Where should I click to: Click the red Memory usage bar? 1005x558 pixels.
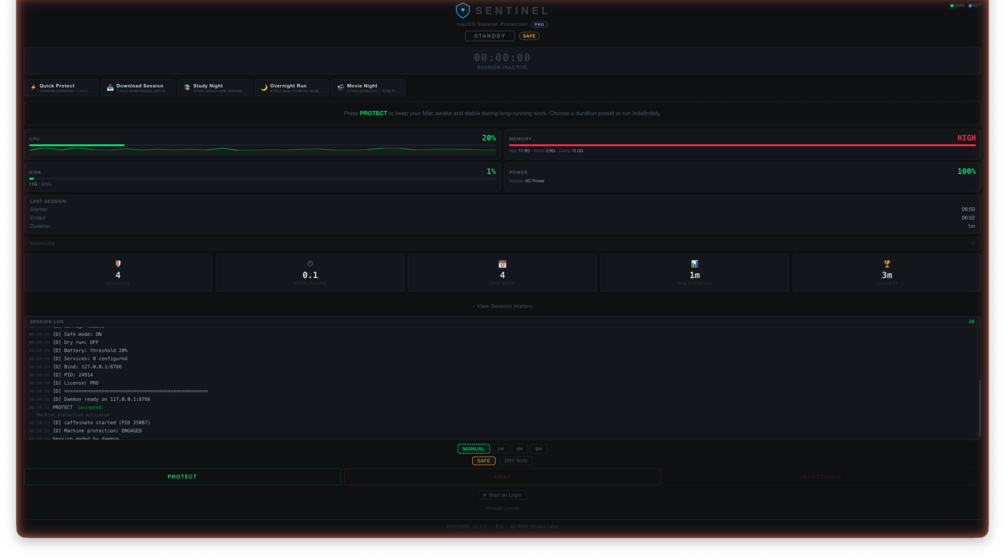point(742,145)
